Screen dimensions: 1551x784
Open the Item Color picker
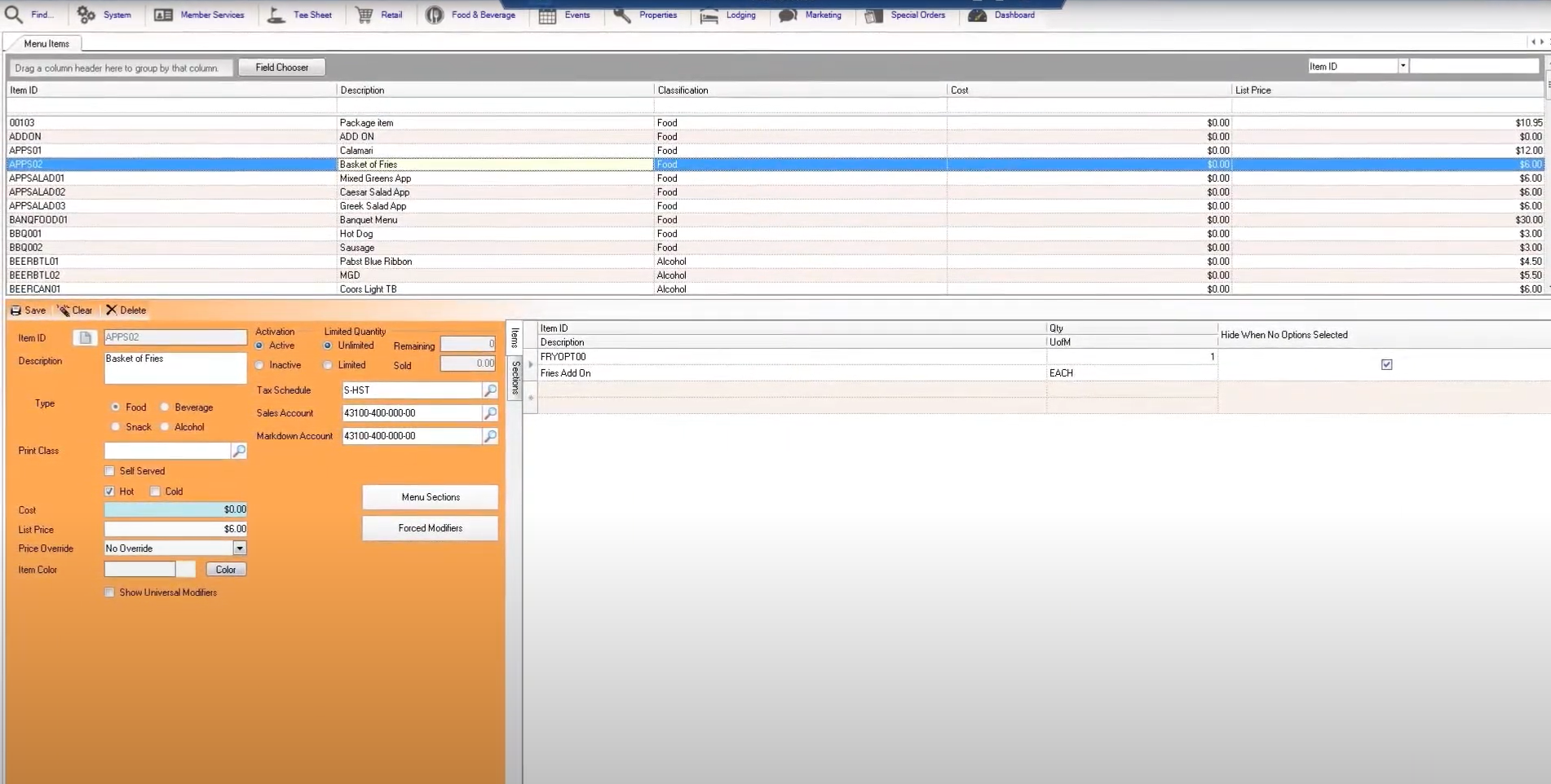[225, 569]
